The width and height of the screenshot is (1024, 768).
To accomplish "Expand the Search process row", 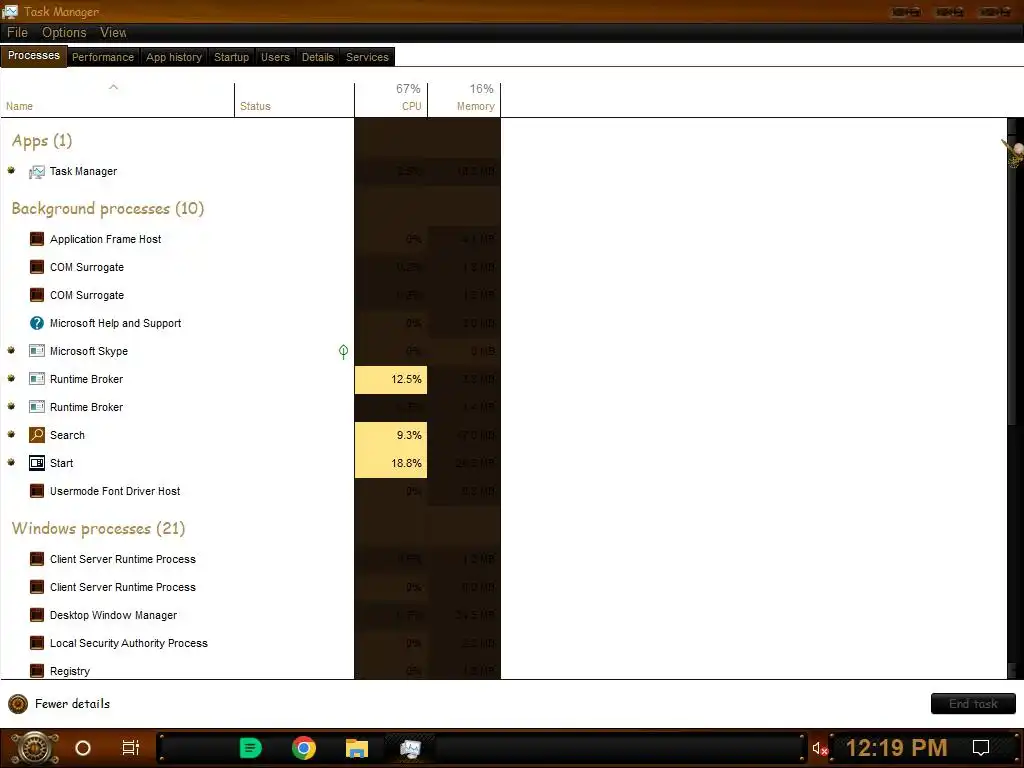I will click(x=11, y=435).
